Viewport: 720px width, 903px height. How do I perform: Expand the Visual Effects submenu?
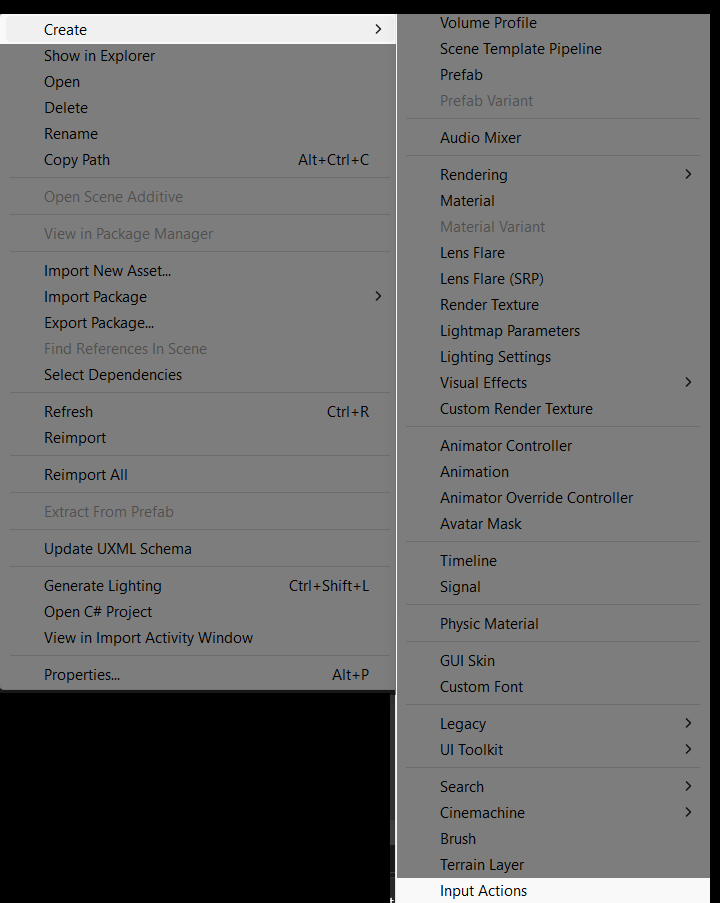tap(483, 383)
